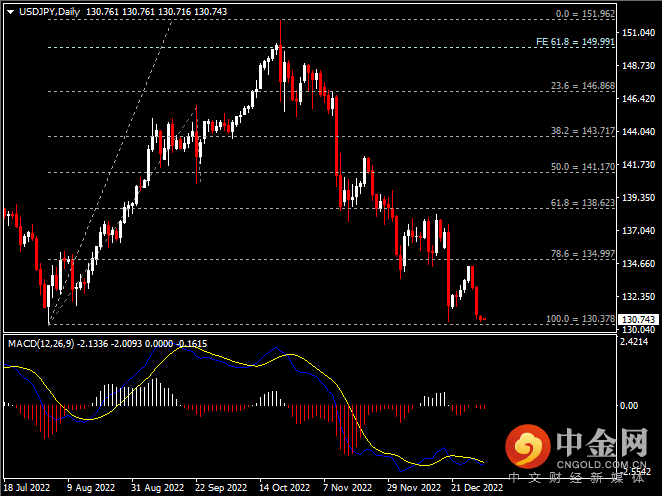The width and height of the screenshot is (662, 496).
Task: Click the yellow MACD signal line peak
Action: (x=283, y=355)
